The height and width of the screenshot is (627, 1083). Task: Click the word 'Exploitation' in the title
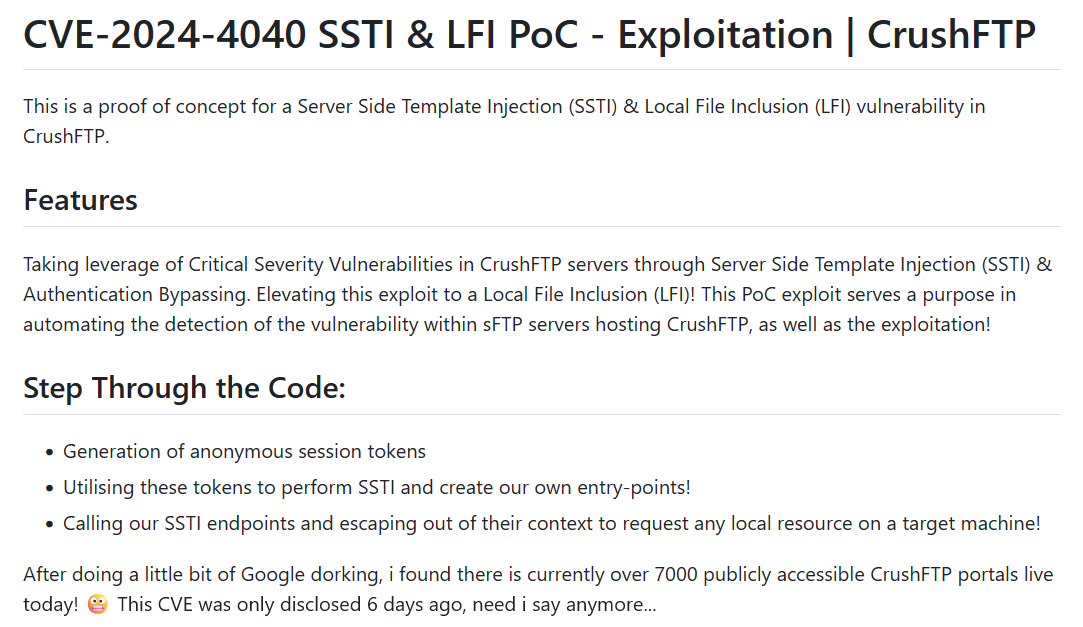725,36
